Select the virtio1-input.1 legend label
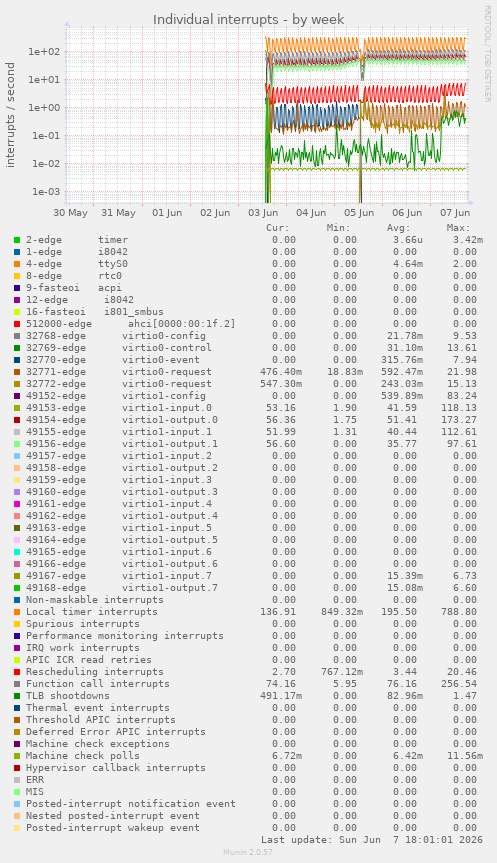The image size is (497, 863). point(119,432)
